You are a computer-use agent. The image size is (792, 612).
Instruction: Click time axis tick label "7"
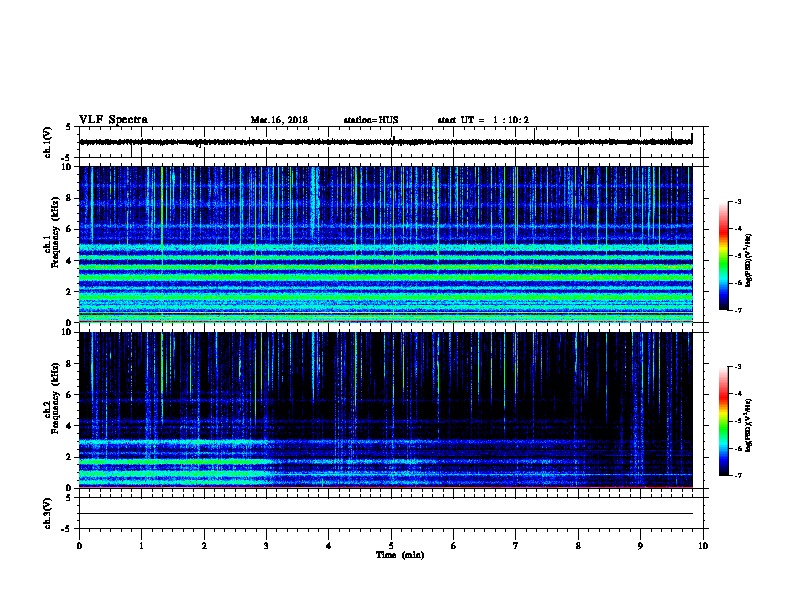pos(516,546)
